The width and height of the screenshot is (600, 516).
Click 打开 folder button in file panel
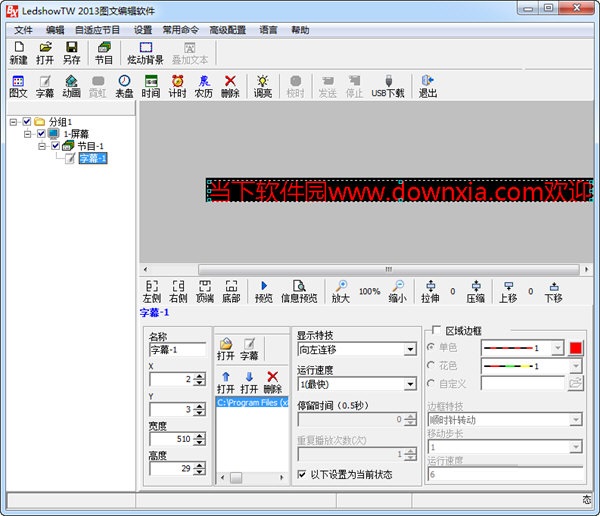(226, 349)
